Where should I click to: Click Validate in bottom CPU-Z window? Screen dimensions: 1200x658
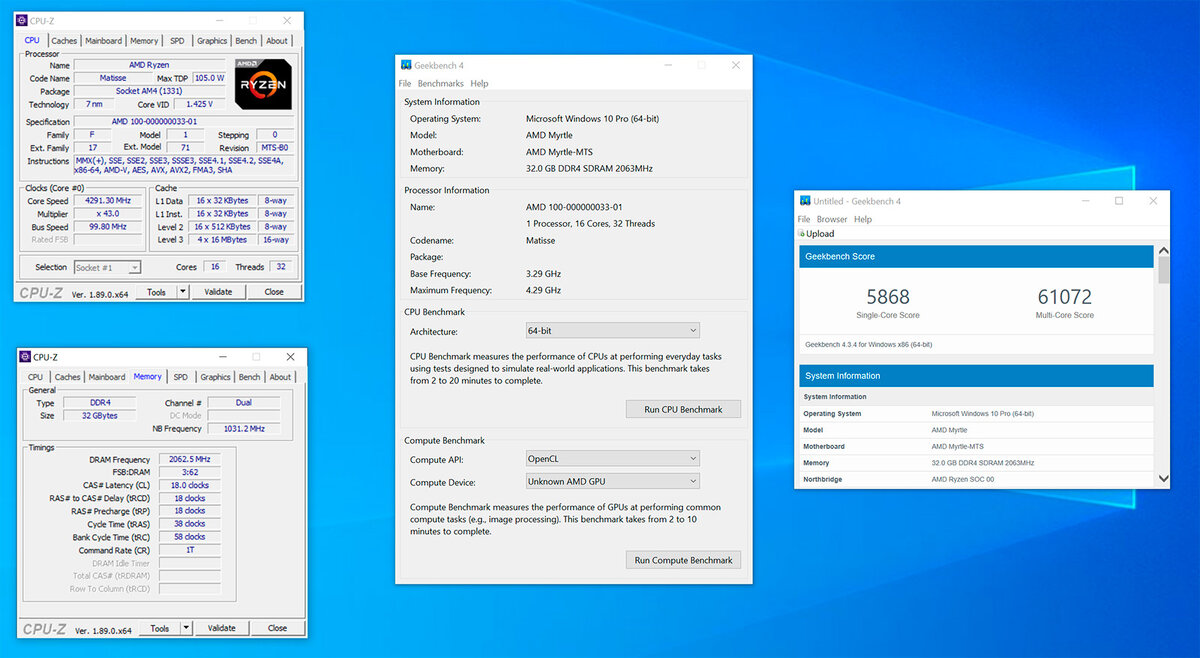tap(222, 628)
